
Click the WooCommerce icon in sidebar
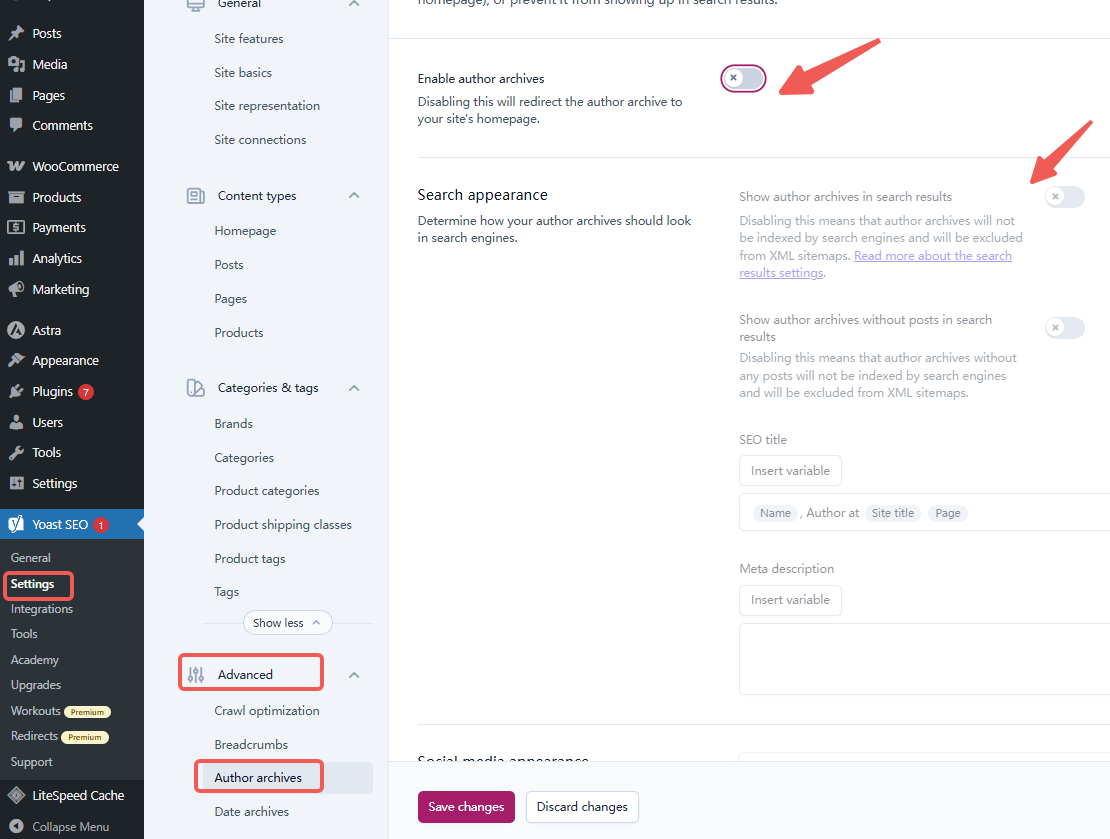[16, 167]
